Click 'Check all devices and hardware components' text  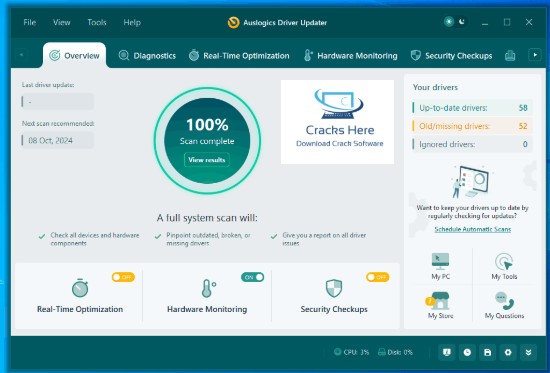coord(95,239)
